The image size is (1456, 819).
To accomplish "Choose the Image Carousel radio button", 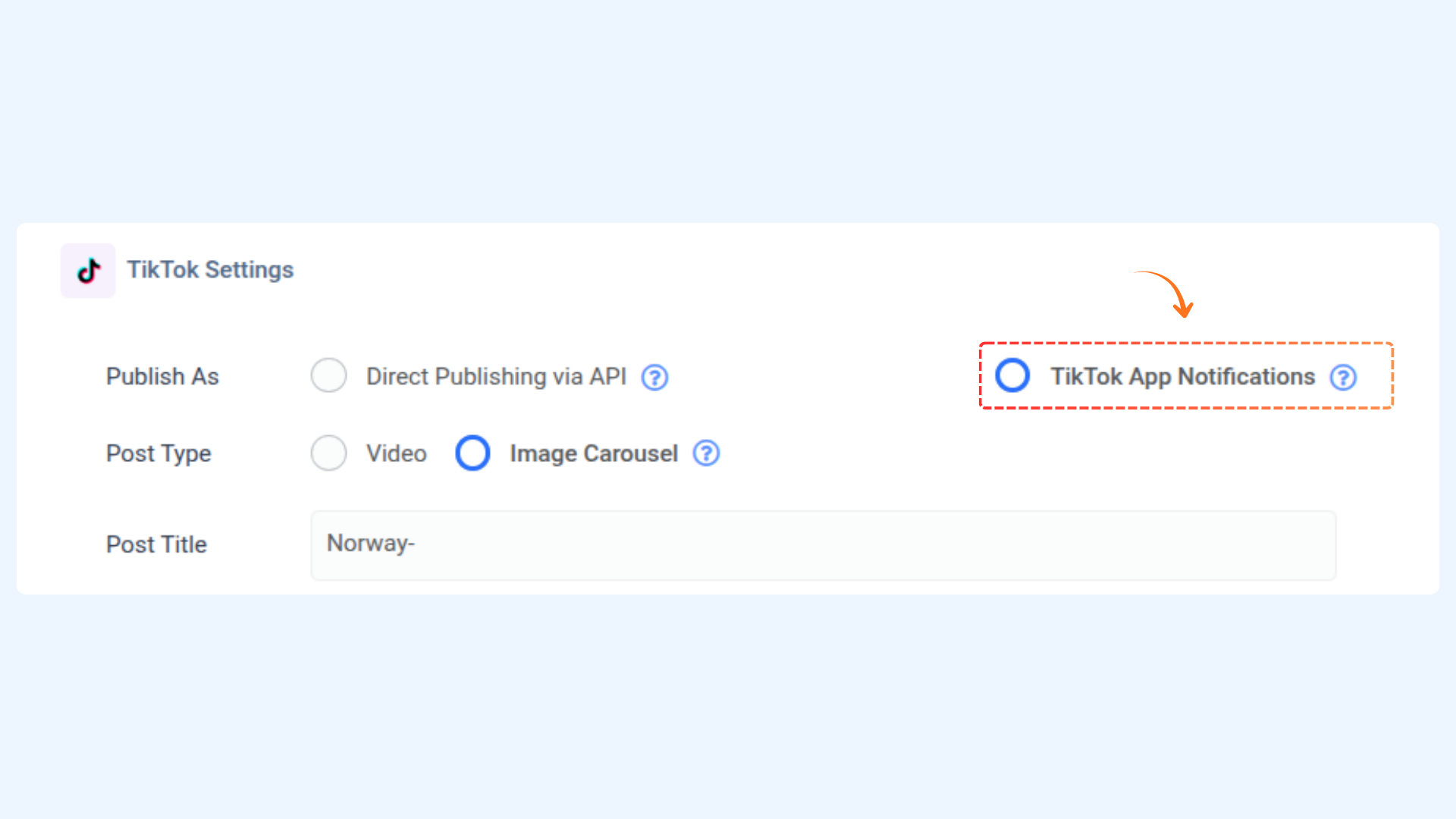I will pos(472,453).
